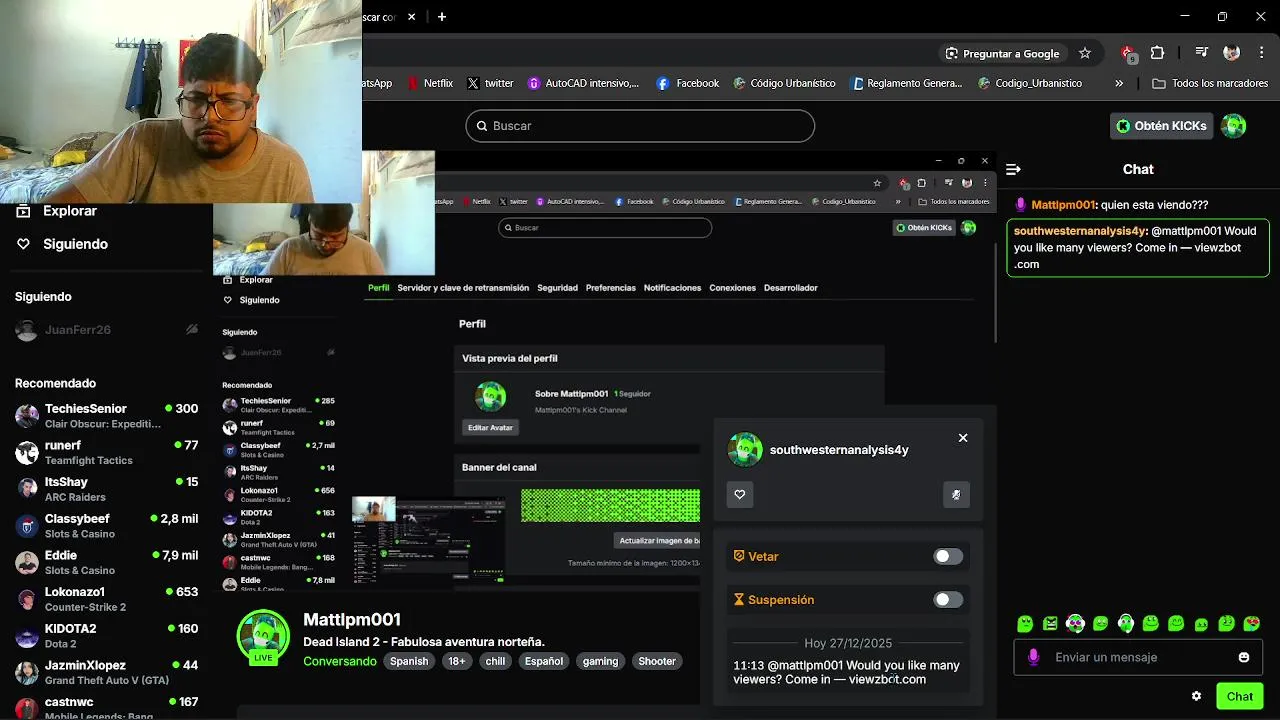Open the Chrome three-dot menu
The image size is (1280, 720).
tap(1262, 53)
